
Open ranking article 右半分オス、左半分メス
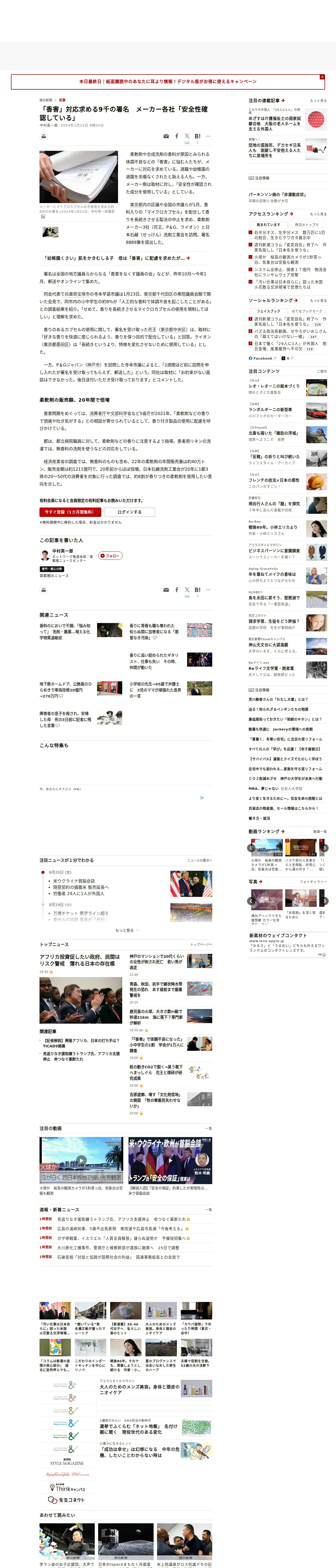tap(290, 235)
